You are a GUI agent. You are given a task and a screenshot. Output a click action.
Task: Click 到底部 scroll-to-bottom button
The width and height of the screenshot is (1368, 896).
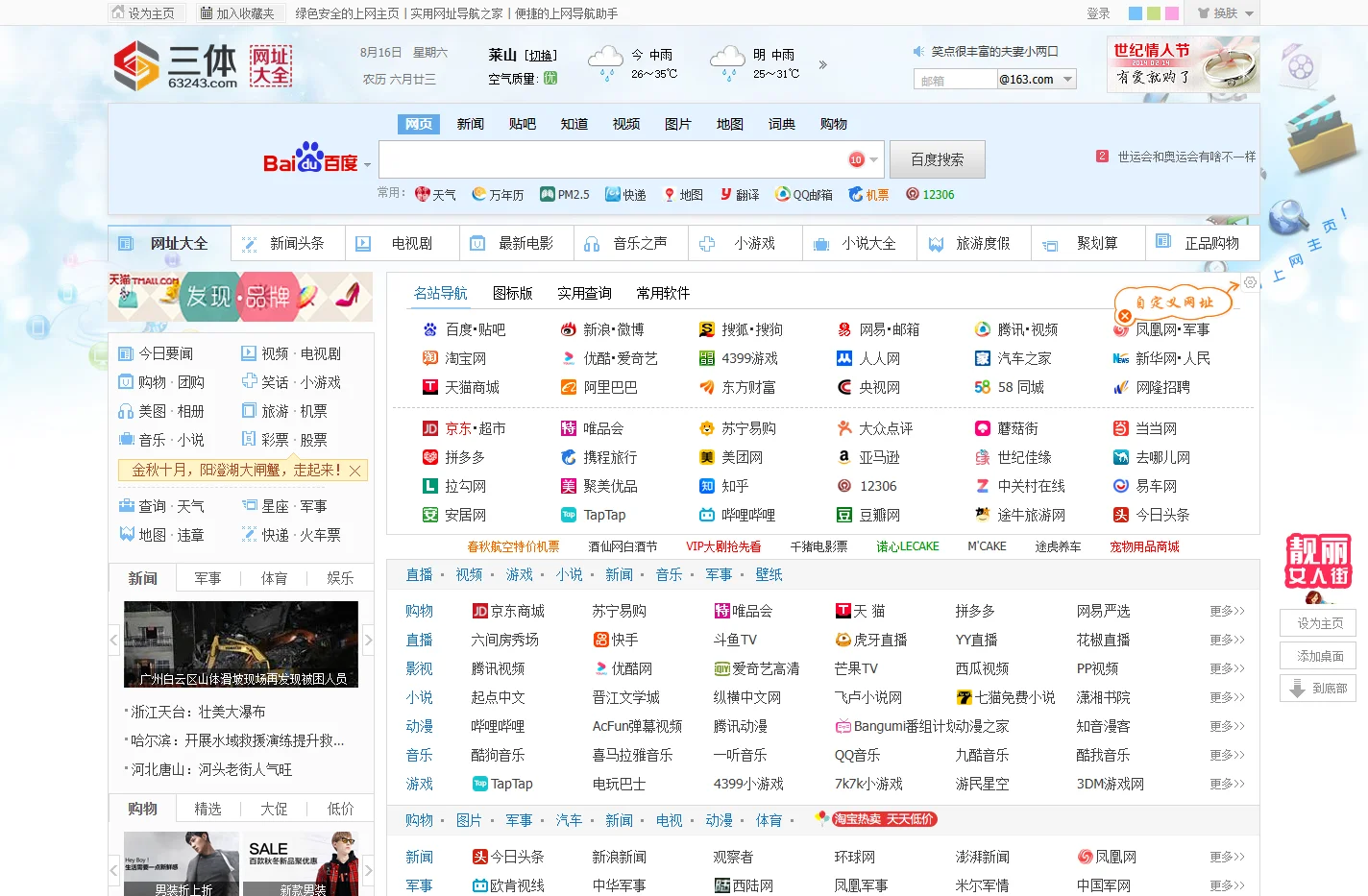tap(1318, 689)
